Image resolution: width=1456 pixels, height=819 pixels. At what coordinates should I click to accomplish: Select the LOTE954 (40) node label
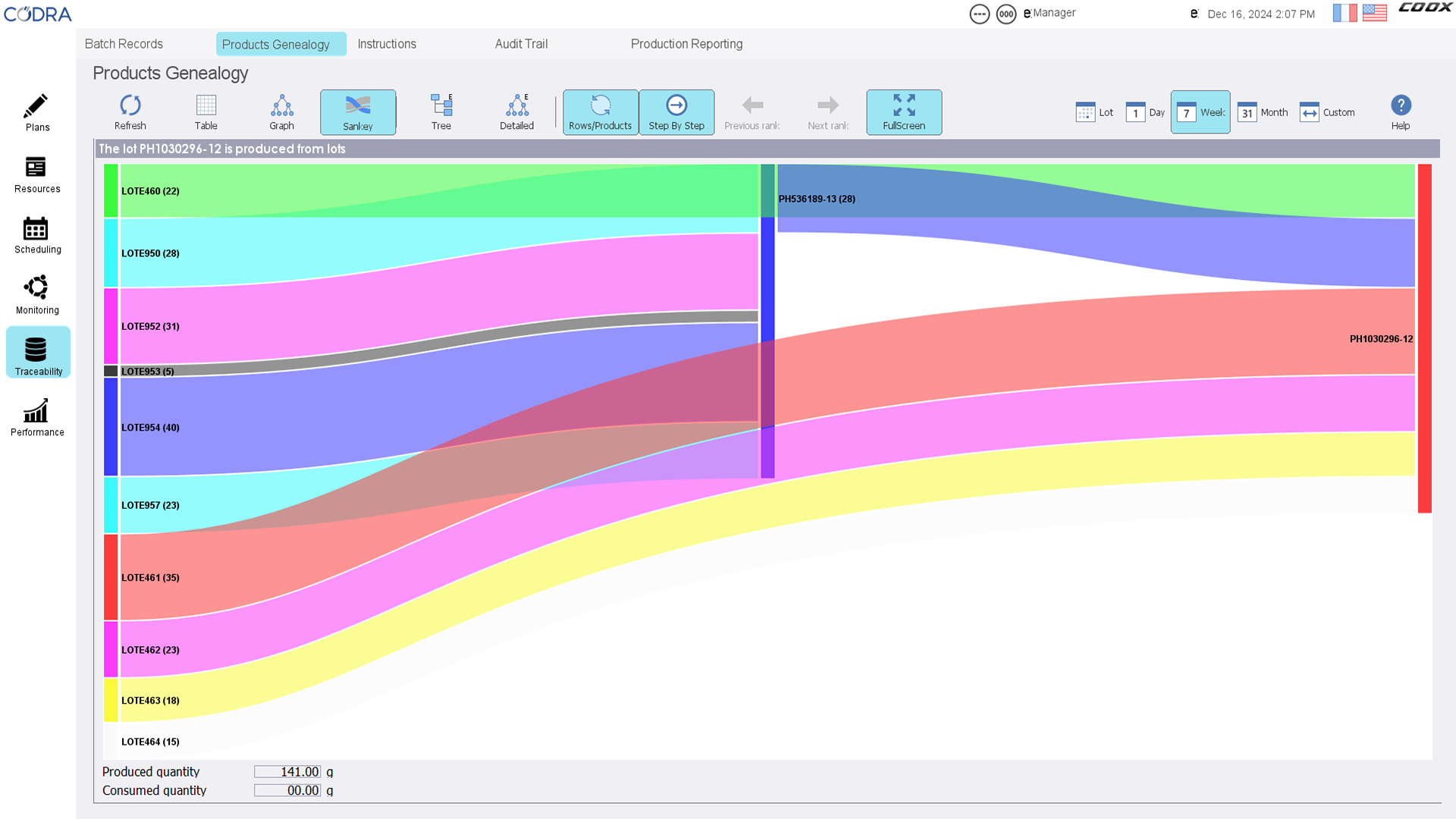[150, 428]
